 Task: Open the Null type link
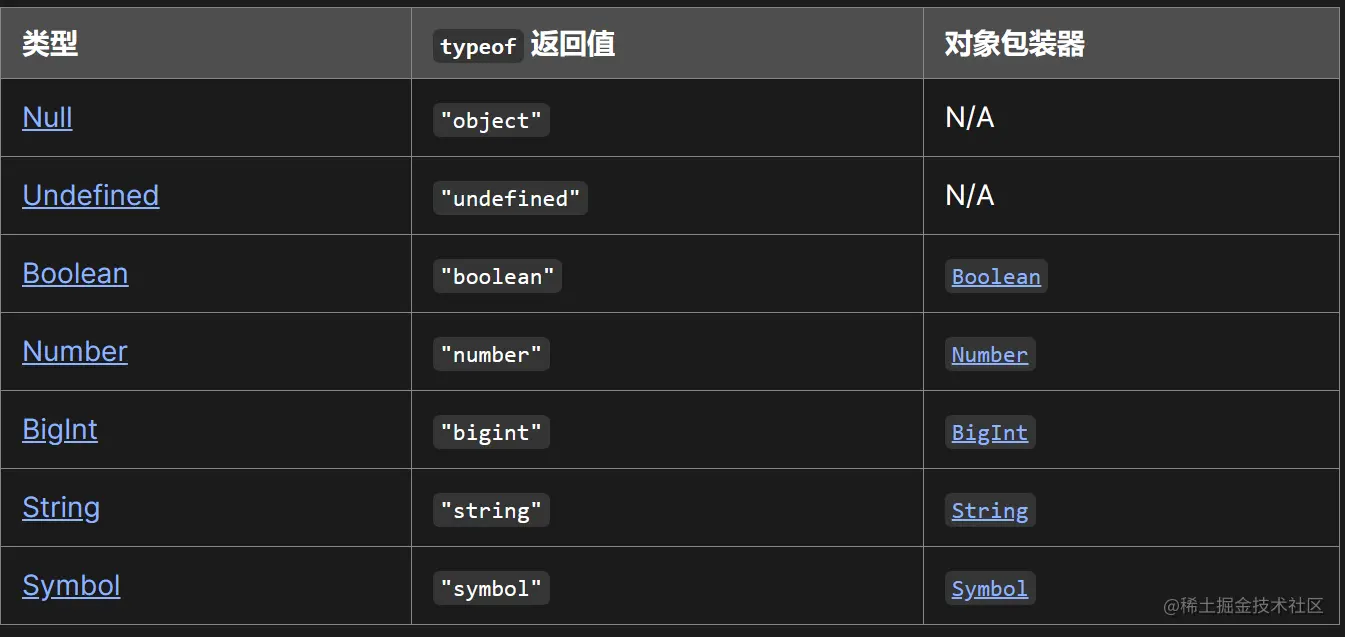click(x=47, y=118)
